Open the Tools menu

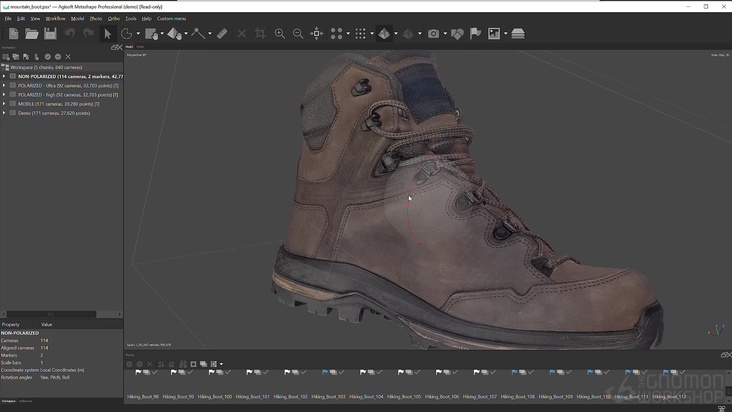point(131,19)
